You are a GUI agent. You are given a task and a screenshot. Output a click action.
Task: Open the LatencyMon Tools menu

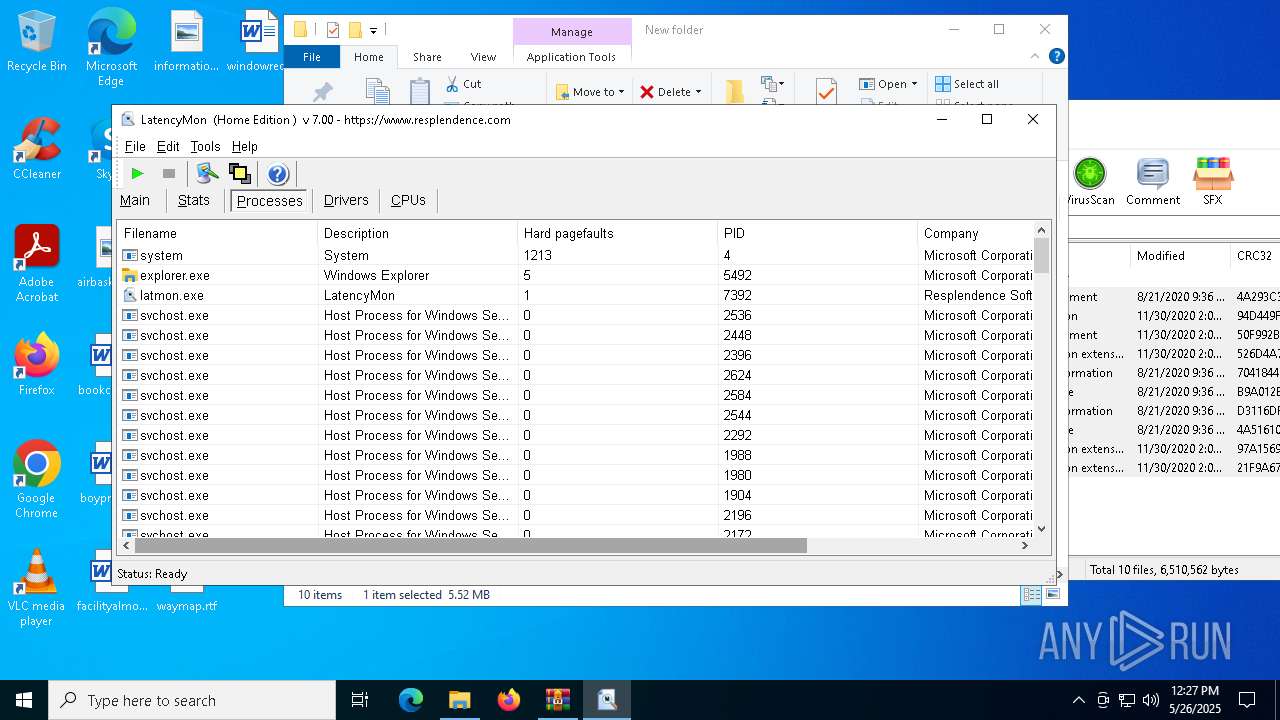coord(205,146)
